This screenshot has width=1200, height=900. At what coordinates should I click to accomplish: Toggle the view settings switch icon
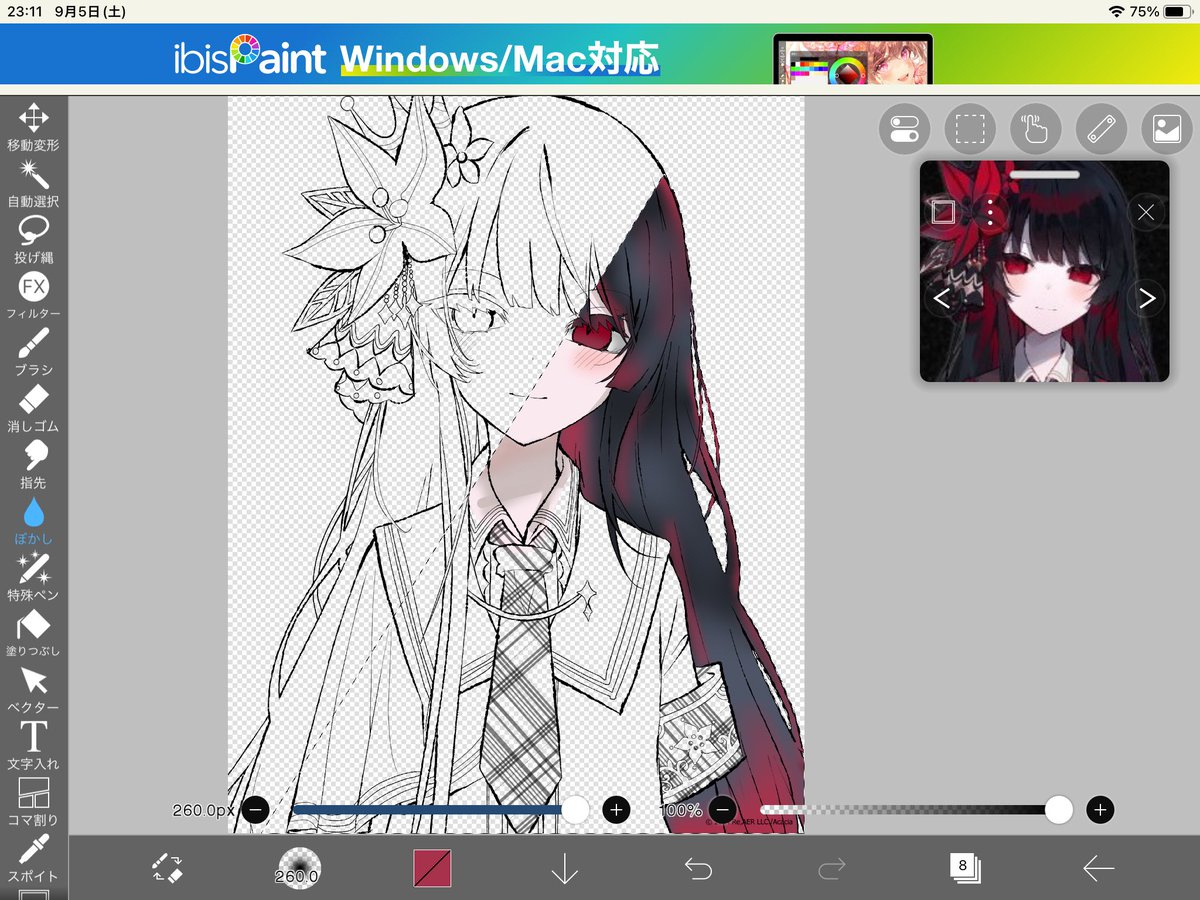click(x=904, y=129)
